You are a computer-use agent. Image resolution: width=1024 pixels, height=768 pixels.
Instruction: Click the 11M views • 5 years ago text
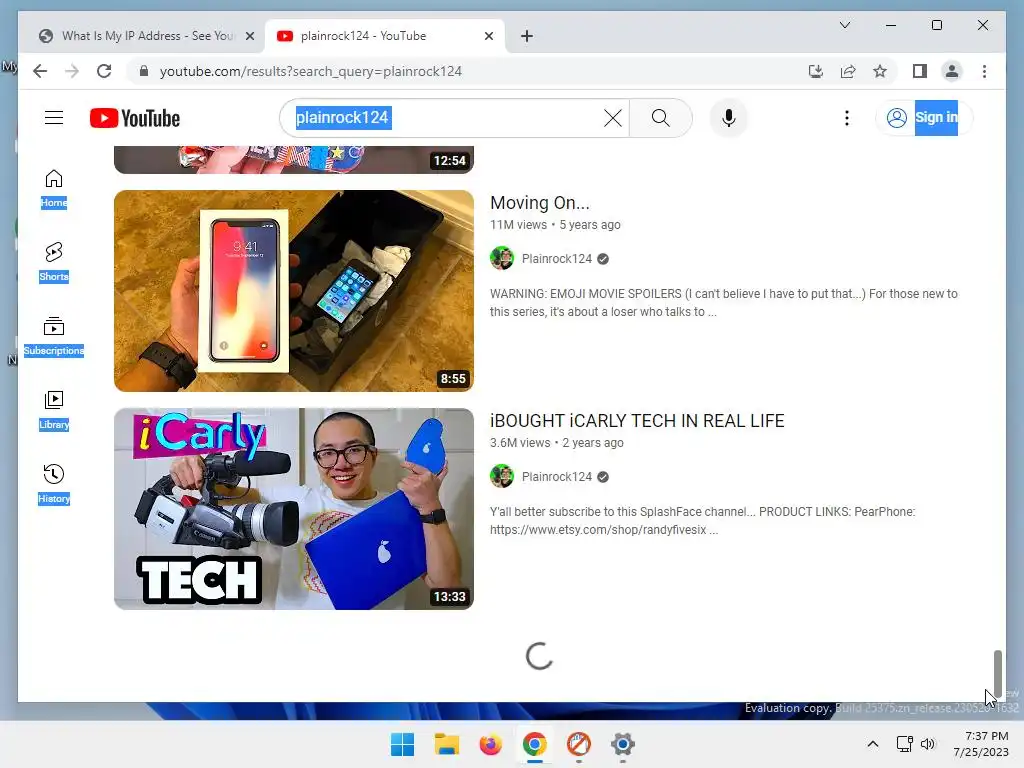click(555, 225)
